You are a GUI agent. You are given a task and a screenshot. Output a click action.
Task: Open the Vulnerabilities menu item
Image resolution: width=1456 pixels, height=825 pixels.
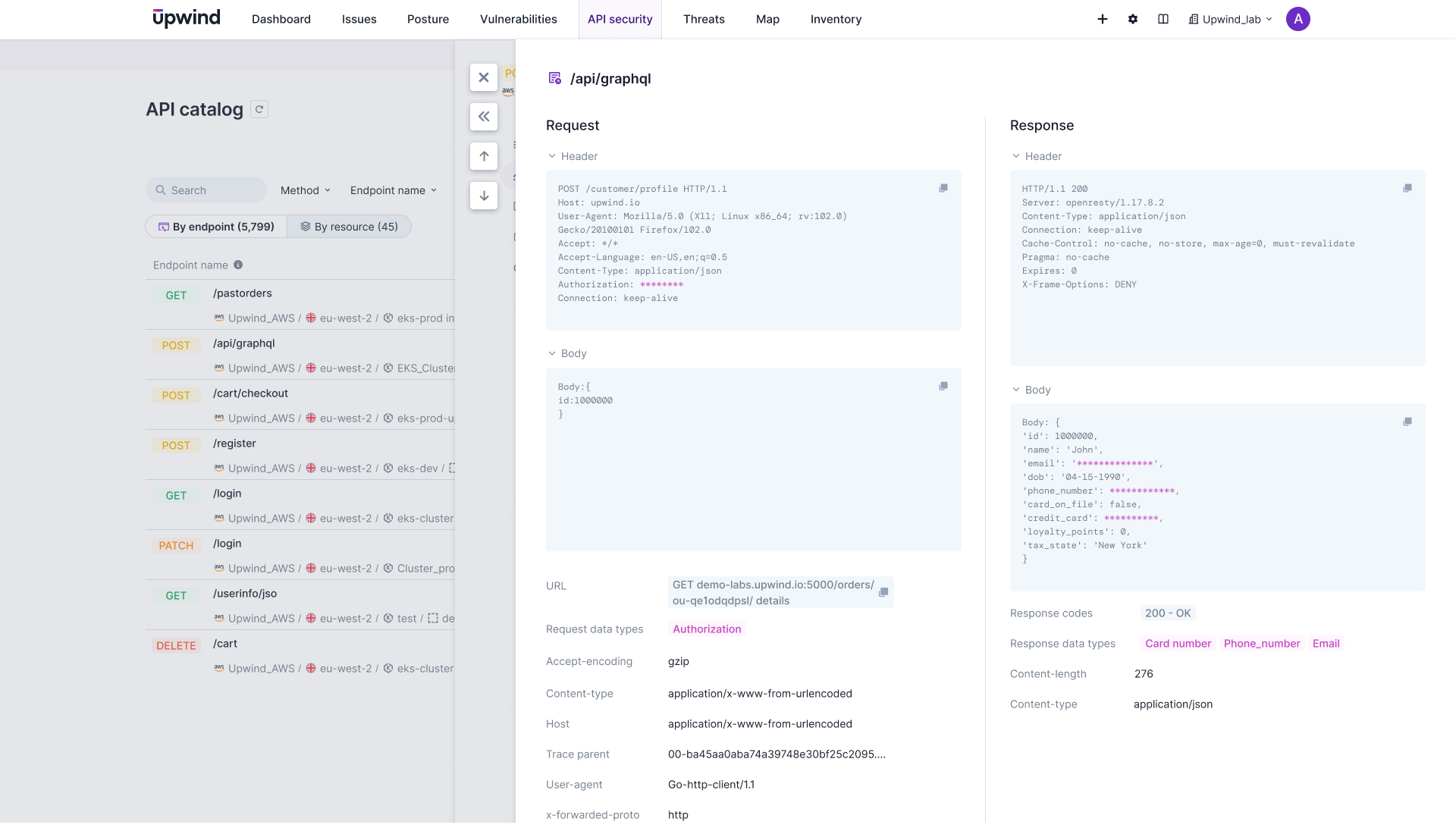(x=518, y=19)
